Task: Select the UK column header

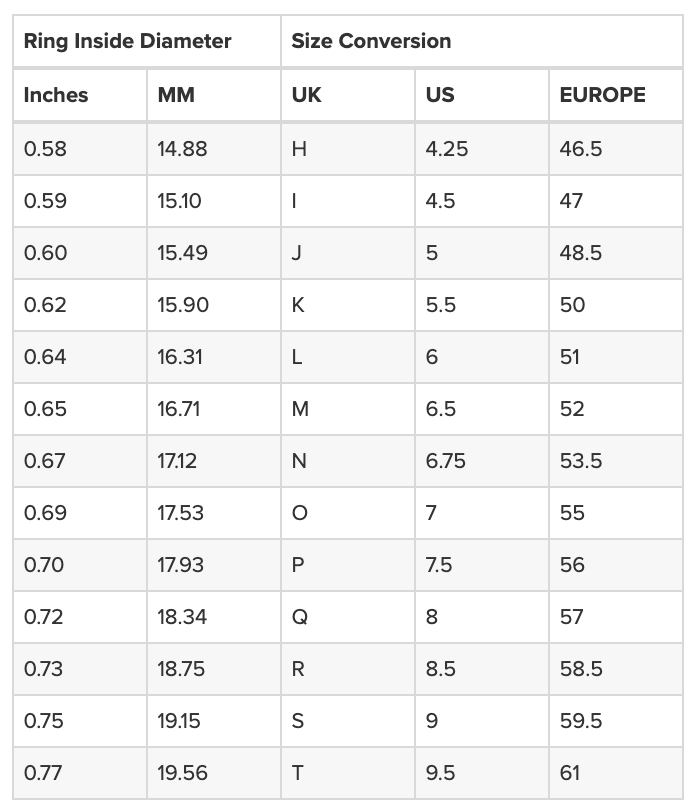Action: coord(348,95)
